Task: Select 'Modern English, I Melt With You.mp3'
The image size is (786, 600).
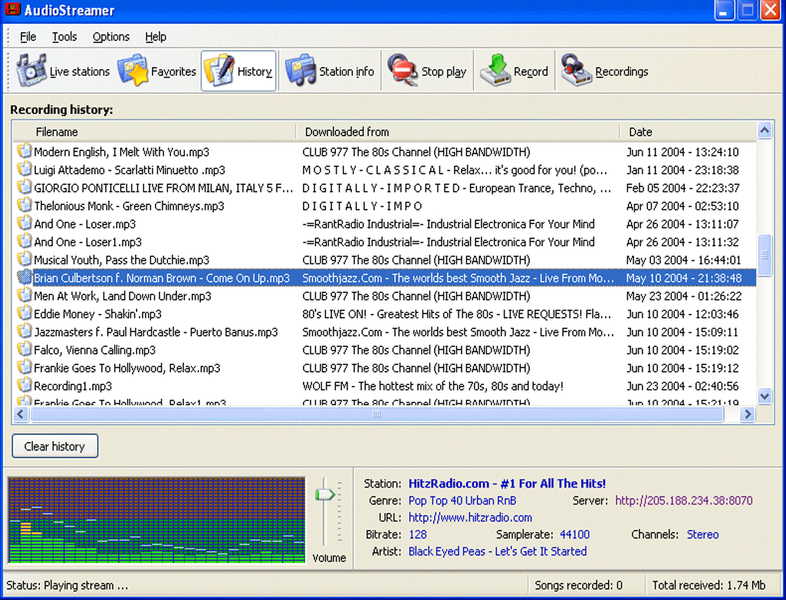Action: (x=121, y=151)
